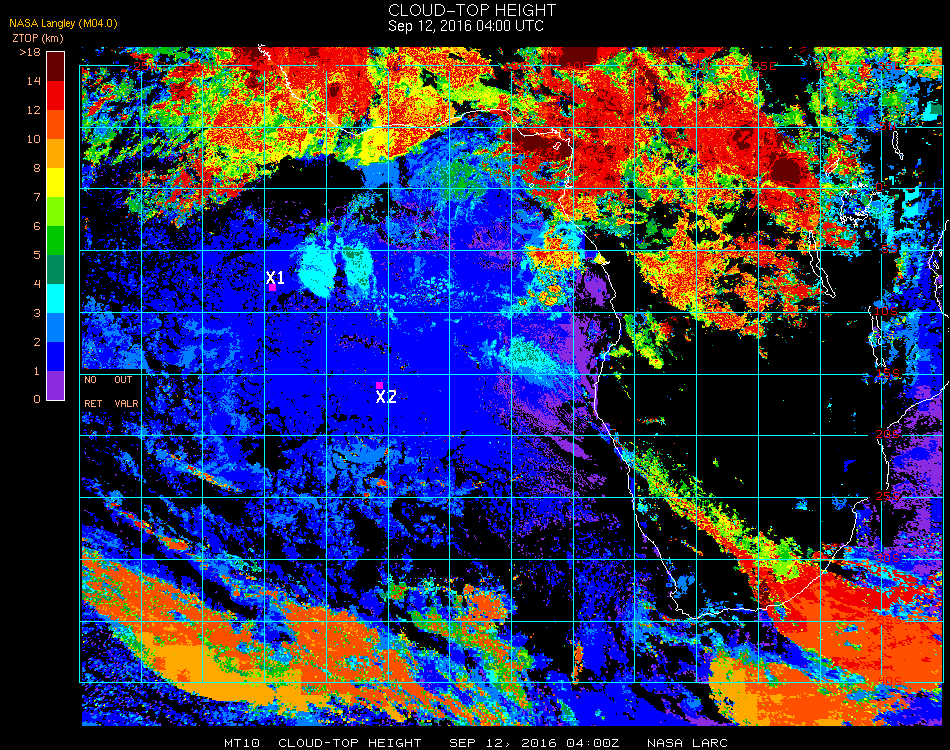Click the 4 legend scale label
The height and width of the screenshot is (750, 950).
click(36, 284)
